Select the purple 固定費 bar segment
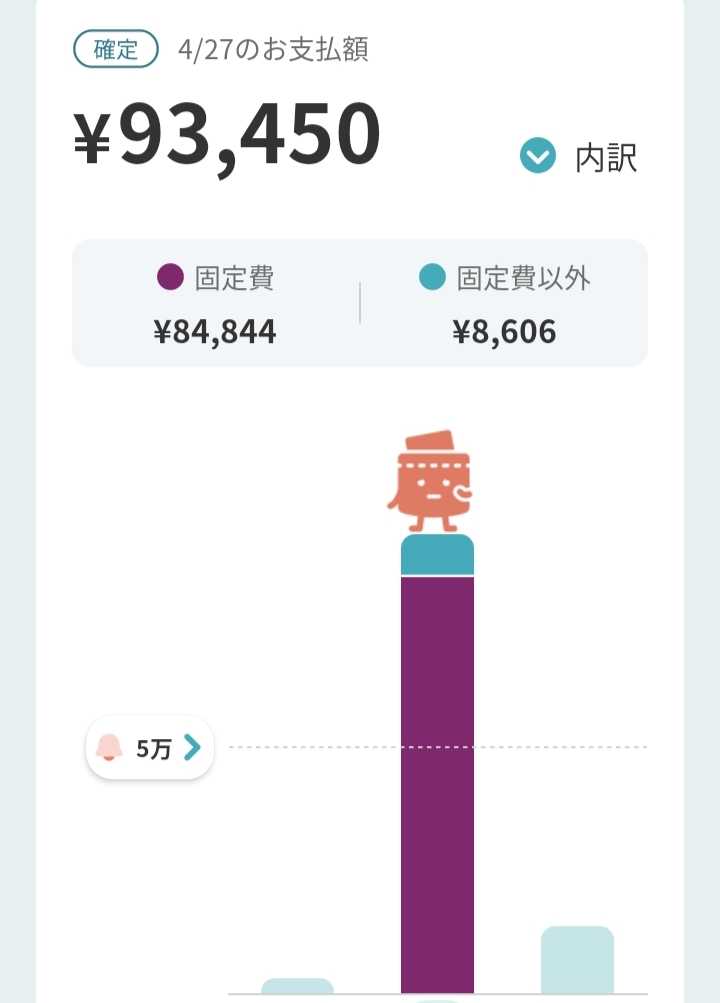 (x=437, y=785)
